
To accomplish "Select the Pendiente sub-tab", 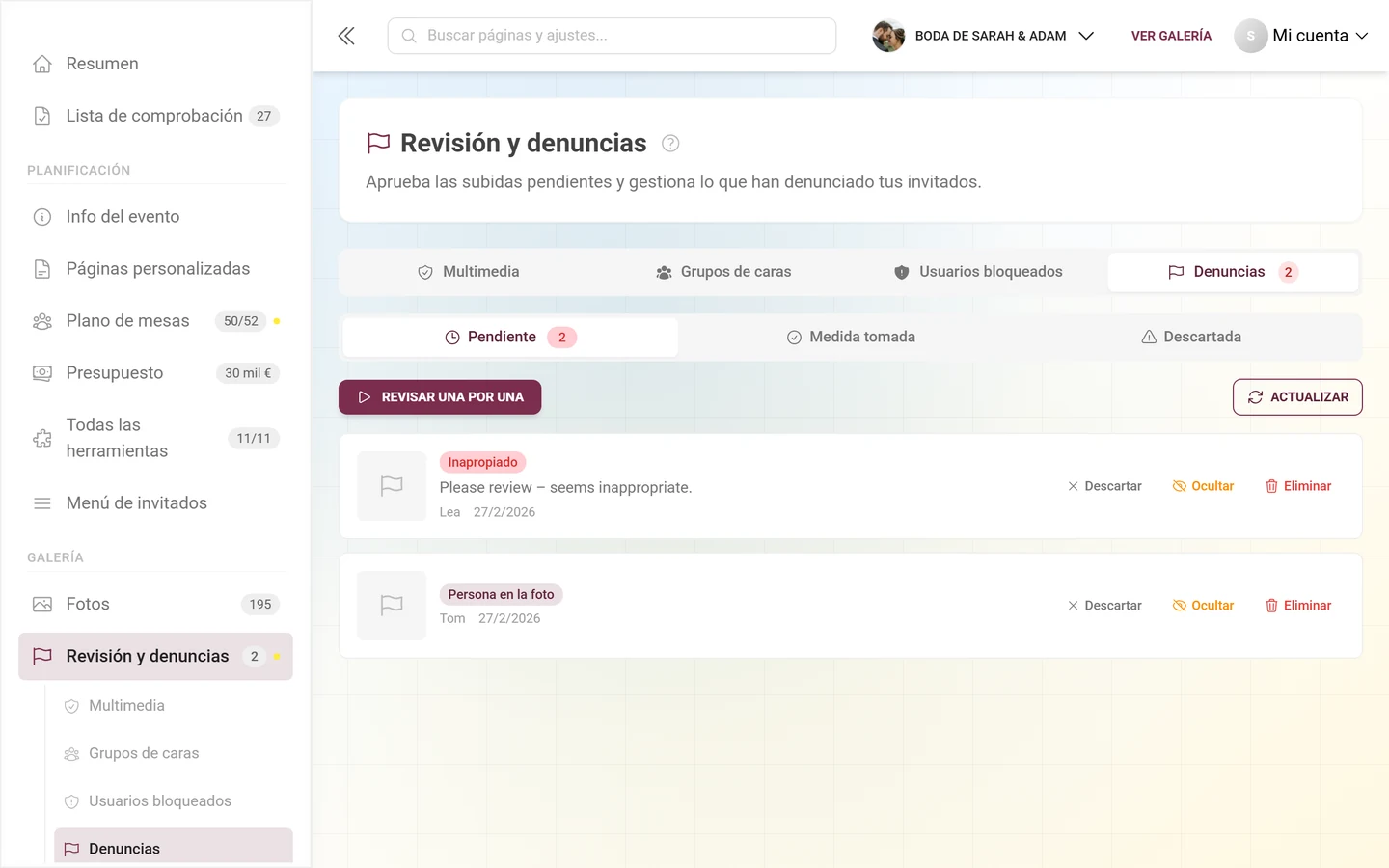I will [x=510, y=338].
